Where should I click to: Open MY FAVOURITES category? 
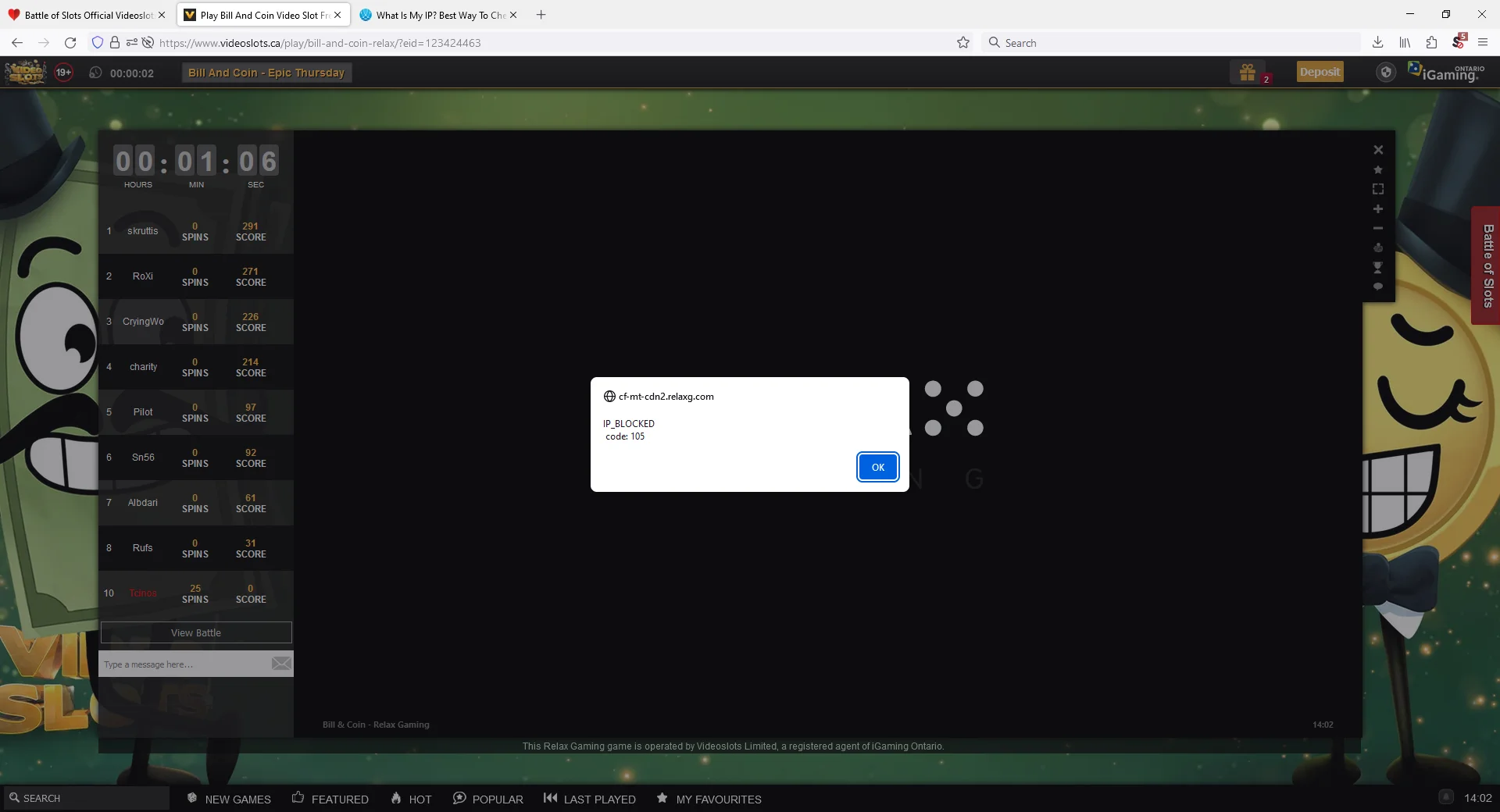pyautogui.click(x=709, y=799)
